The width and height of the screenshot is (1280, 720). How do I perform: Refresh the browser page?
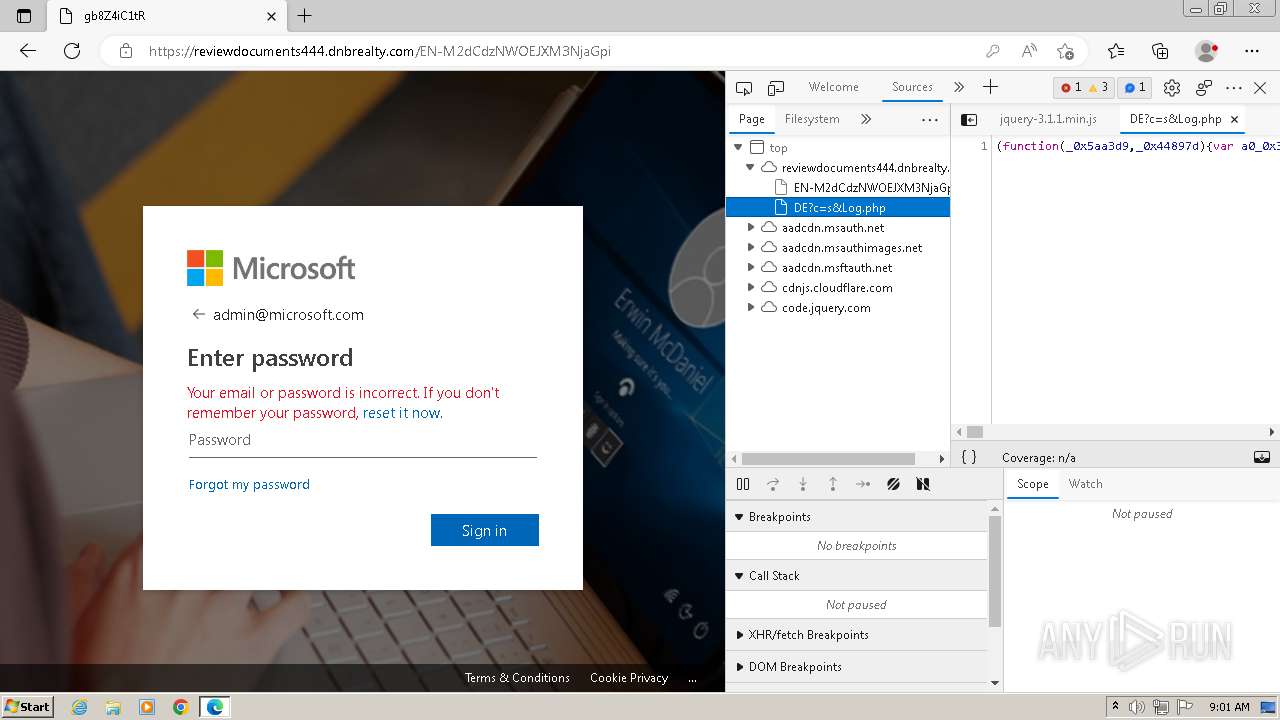pos(72,51)
